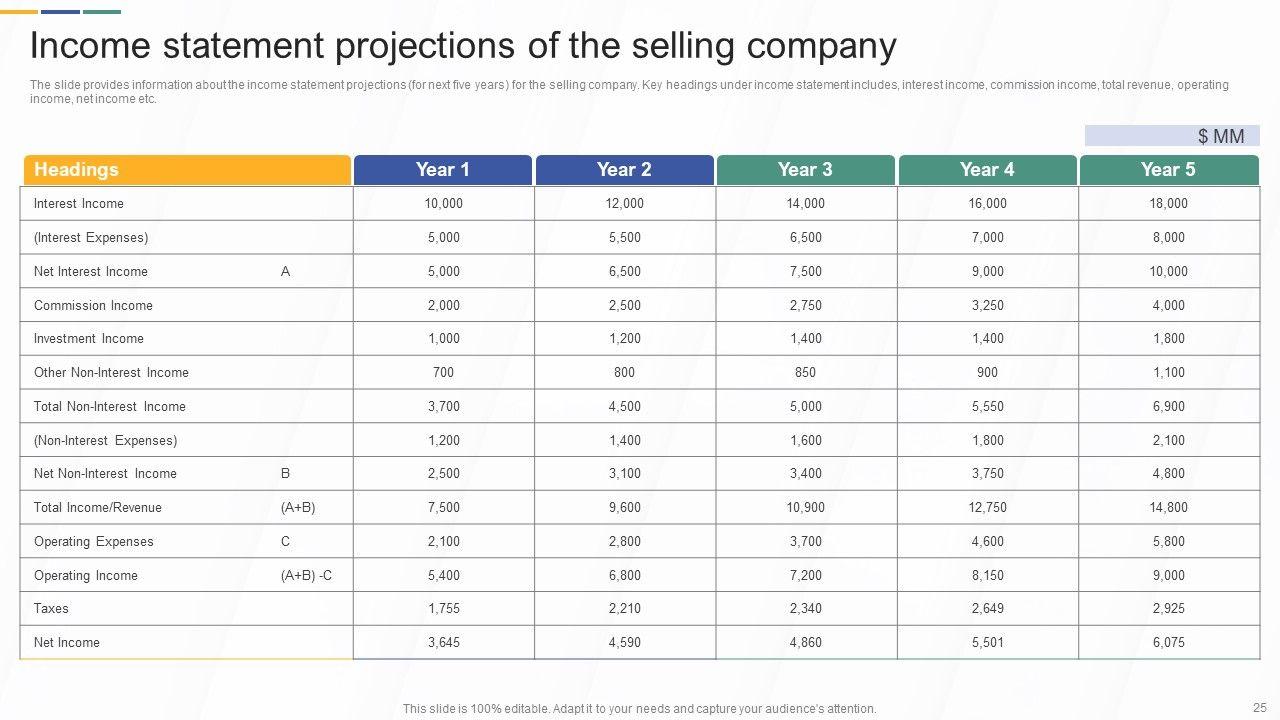This screenshot has width=1280, height=720.
Task: Select the Year 1 column header
Action: click(443, 170)
